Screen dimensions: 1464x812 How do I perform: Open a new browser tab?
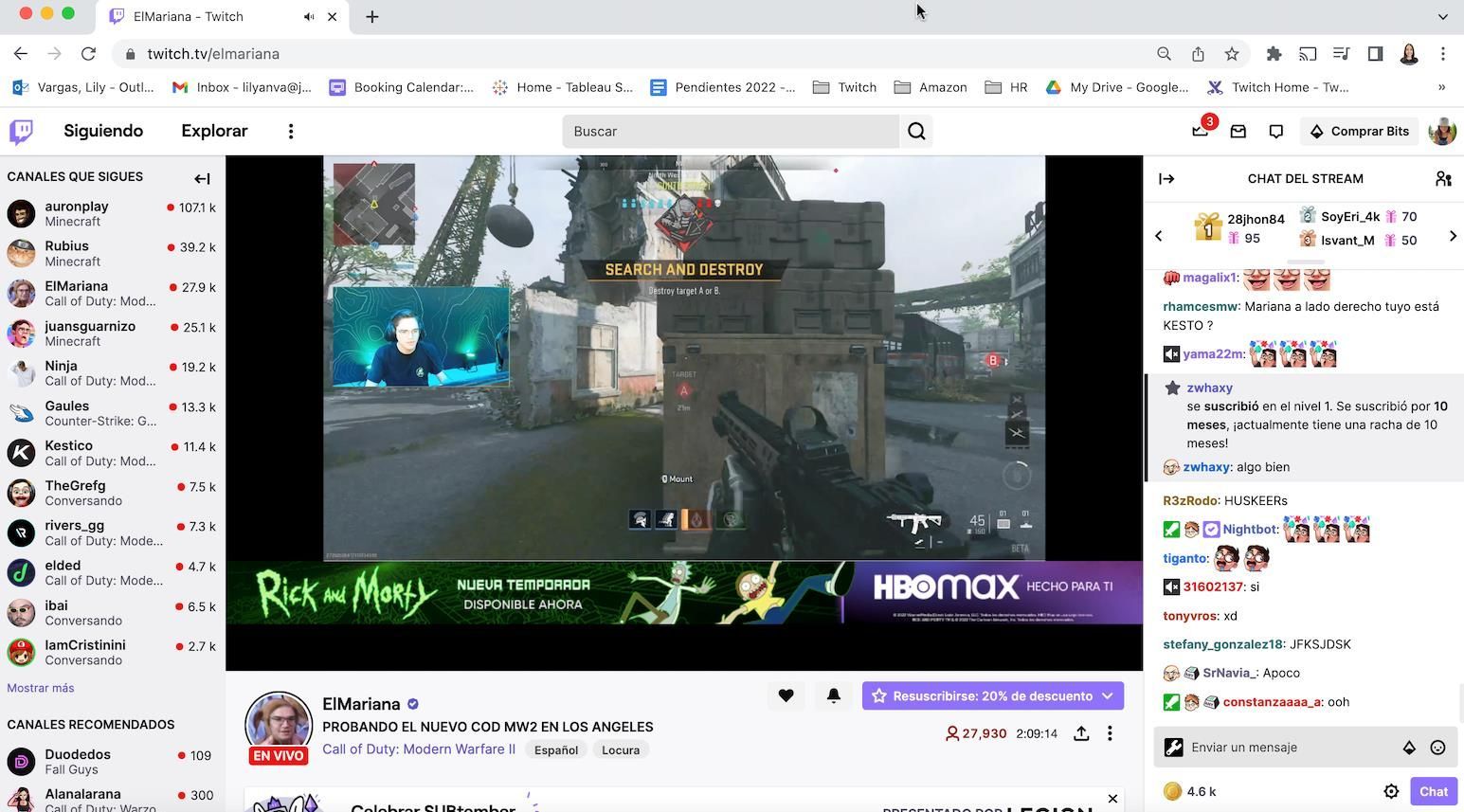click(372, 16)
